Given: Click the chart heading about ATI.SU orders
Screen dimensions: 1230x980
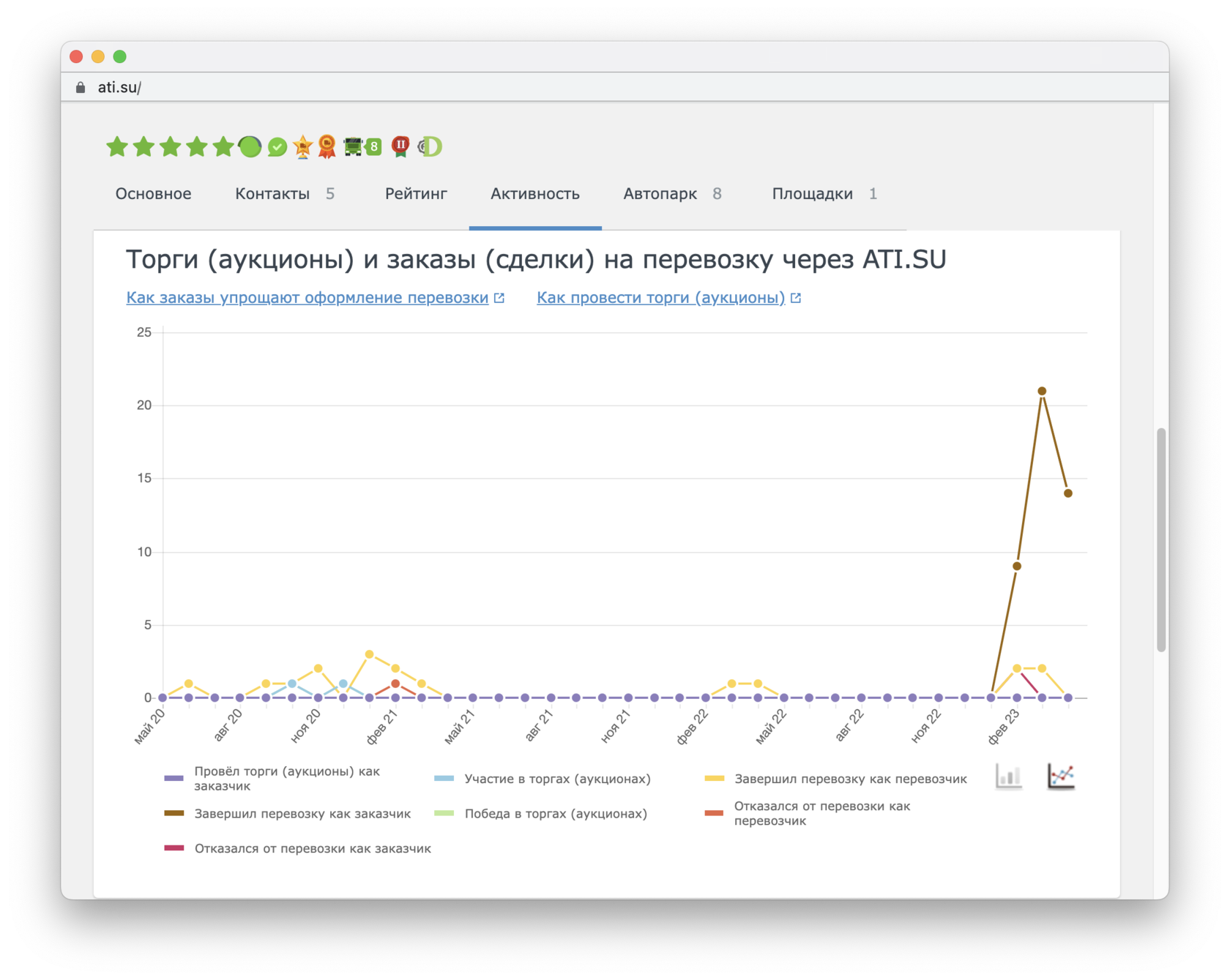Looking at the screenshot, I should [536, 259].
